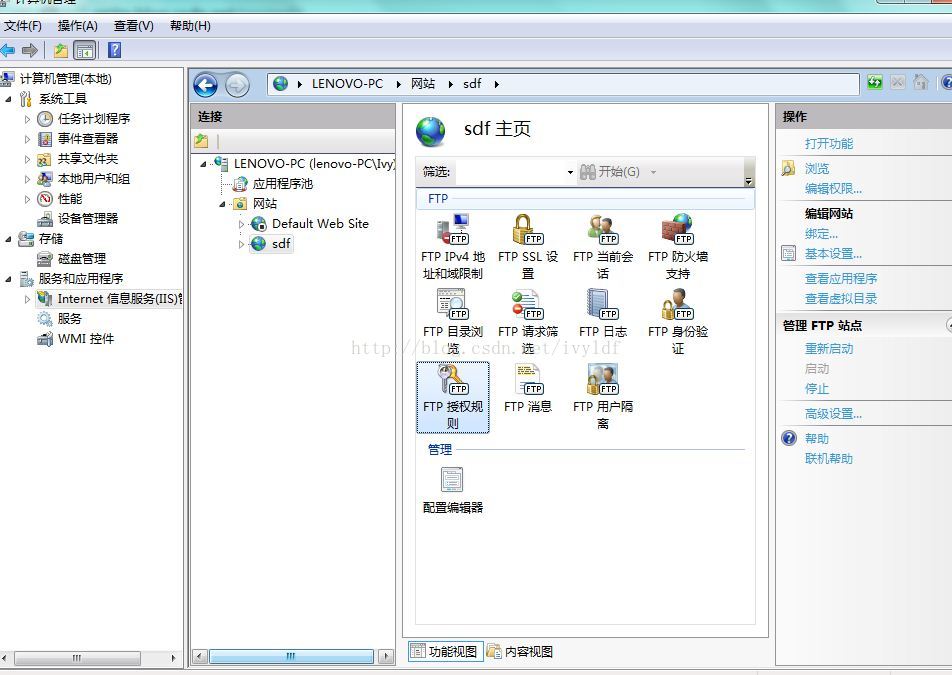Open FTP firewall support feature
Viewport: 952px width, 675px height.
point(678,246)
